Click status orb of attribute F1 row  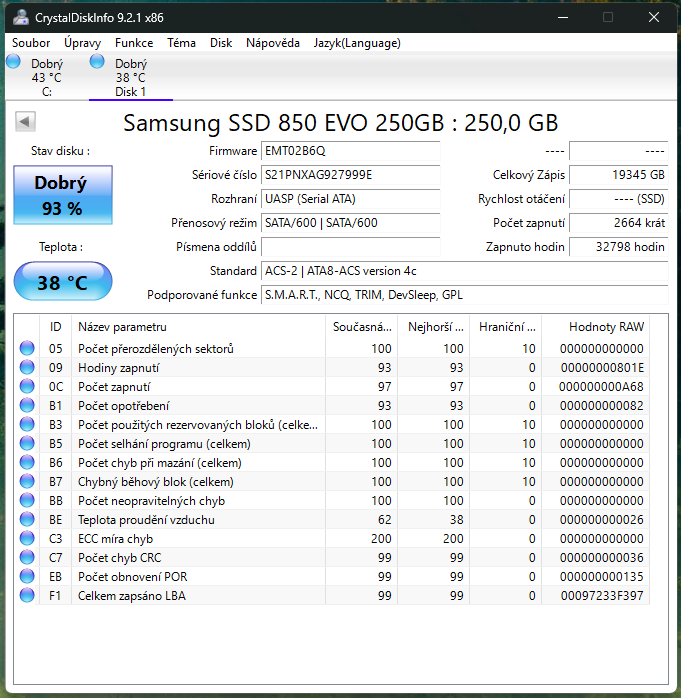pyautogui.click(x=27, y=595)
